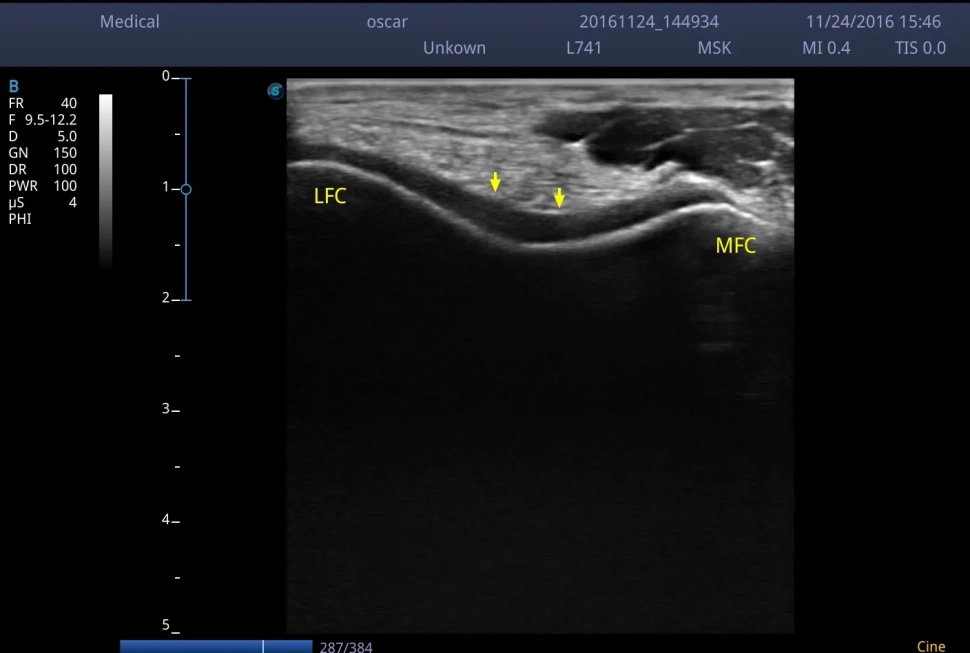Select the PWR 100 power parameter
Screen dimensions: 970x653
(43, 186)
